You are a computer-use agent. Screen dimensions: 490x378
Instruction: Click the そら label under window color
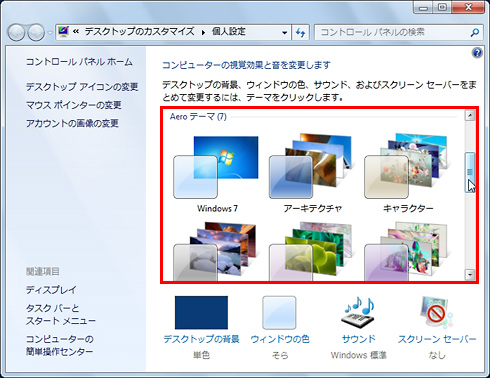click(280, 355)
